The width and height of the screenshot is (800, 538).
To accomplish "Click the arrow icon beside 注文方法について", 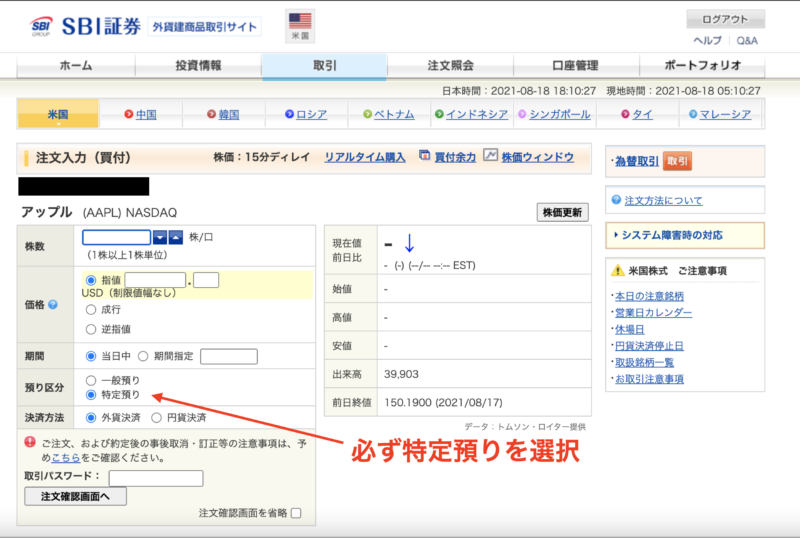I will point(615,200).
